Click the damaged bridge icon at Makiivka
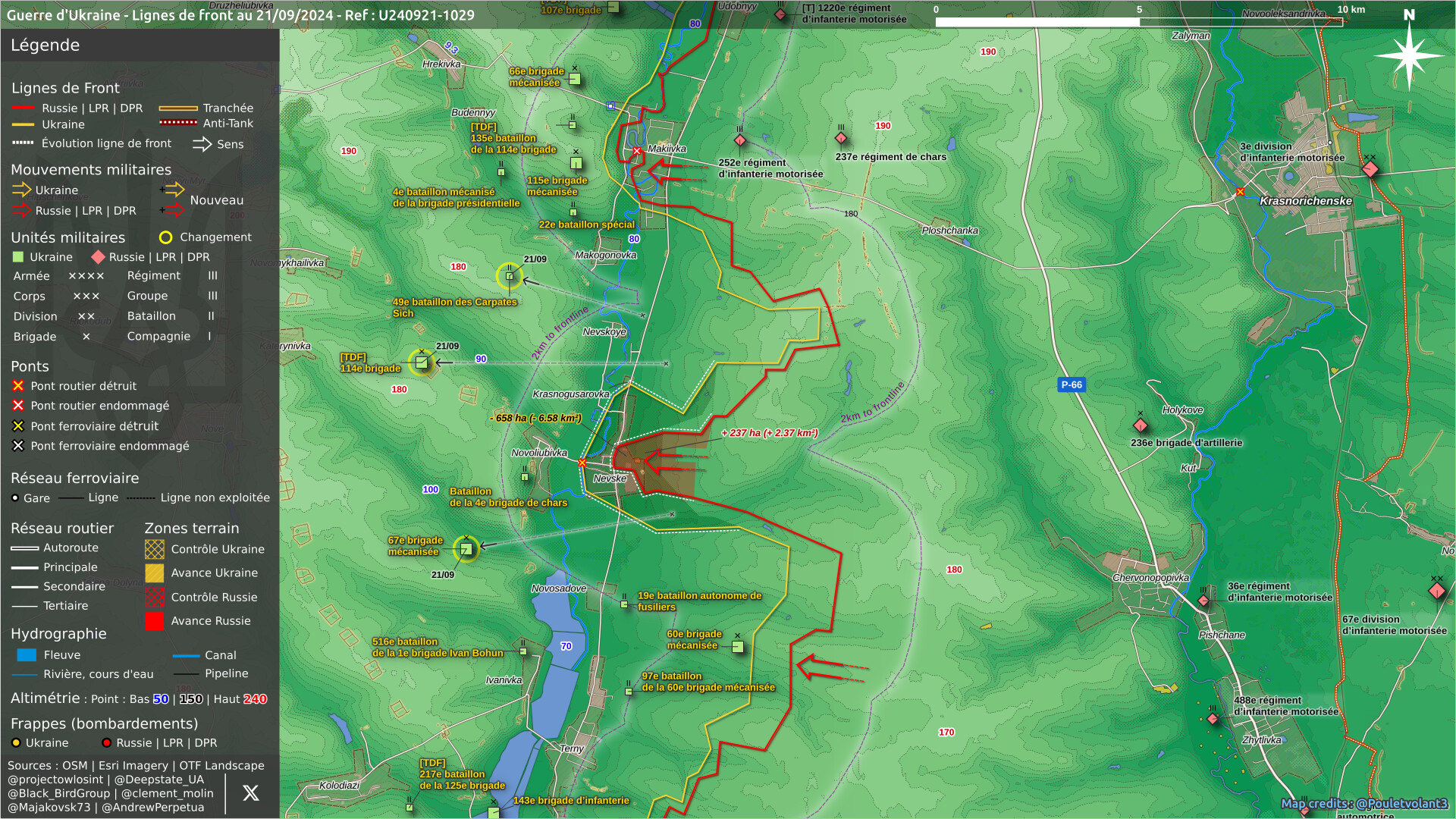The image size is (1456, 819). pos(637,152)
